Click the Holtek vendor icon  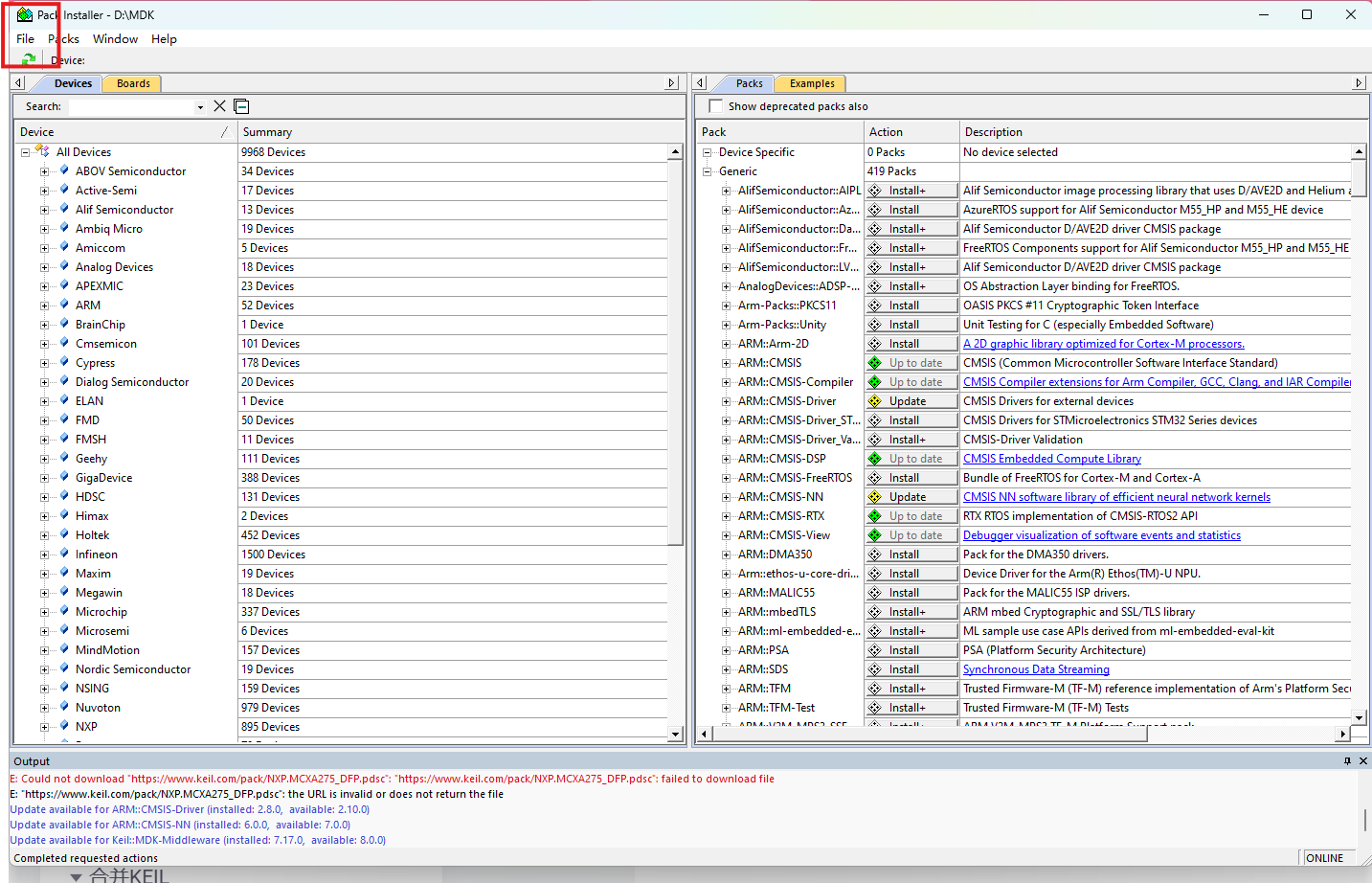click(x=64, y=534)
